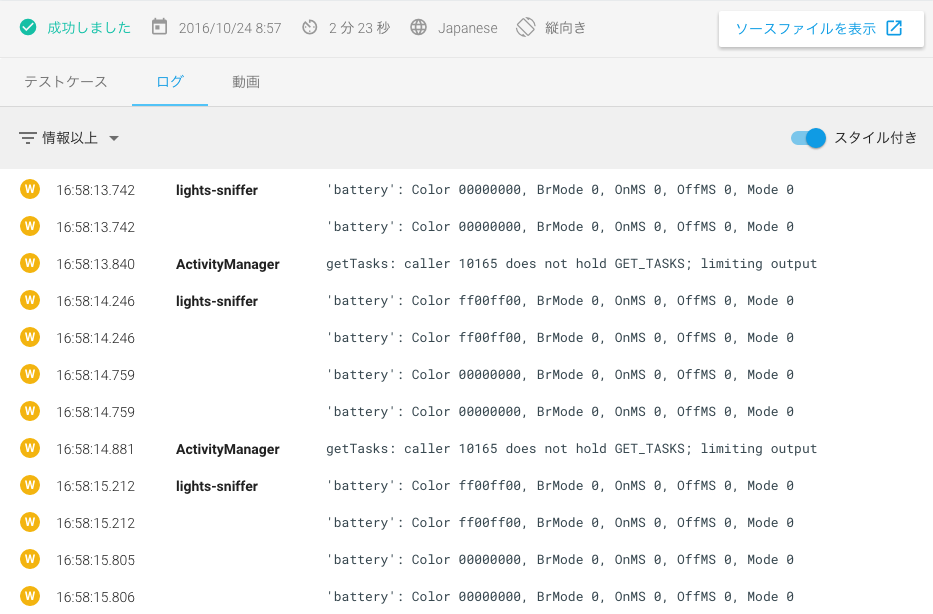Click the globe language icon

click(419, 27)
